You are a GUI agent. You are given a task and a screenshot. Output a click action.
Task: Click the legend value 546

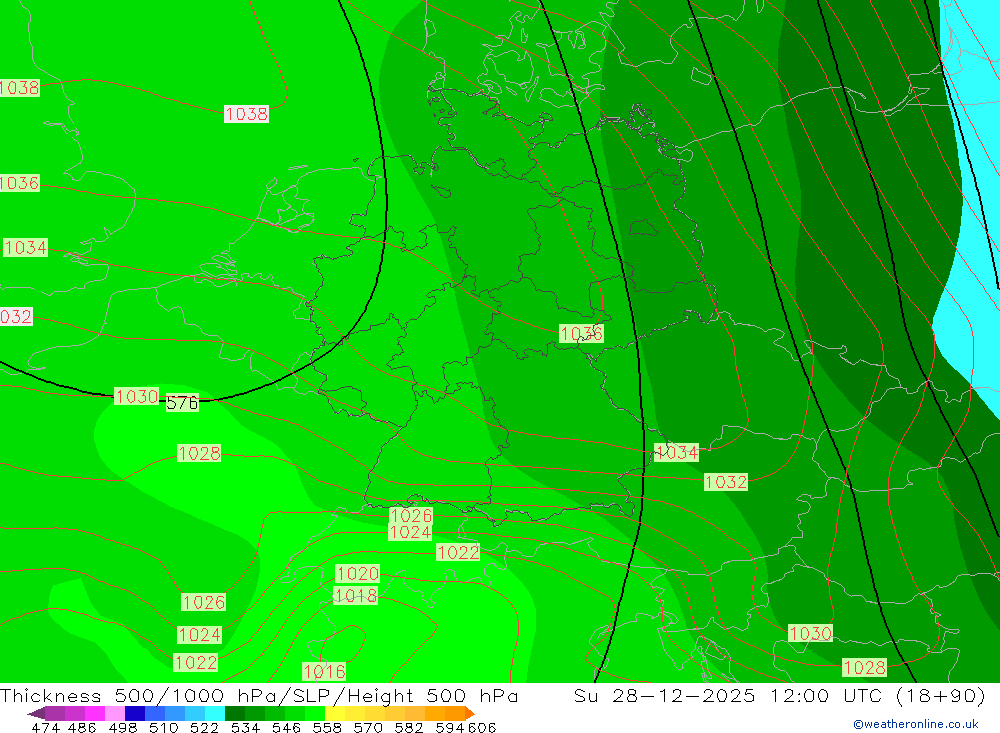click(286, 728)
